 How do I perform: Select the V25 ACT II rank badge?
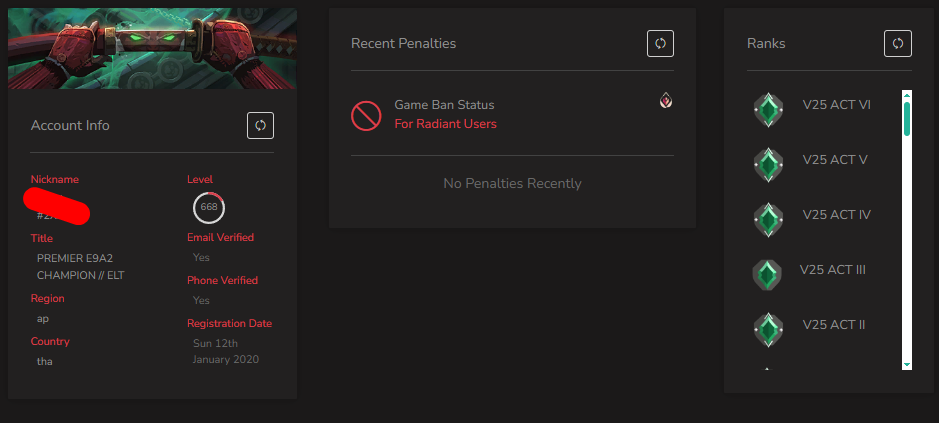point(768,330)
